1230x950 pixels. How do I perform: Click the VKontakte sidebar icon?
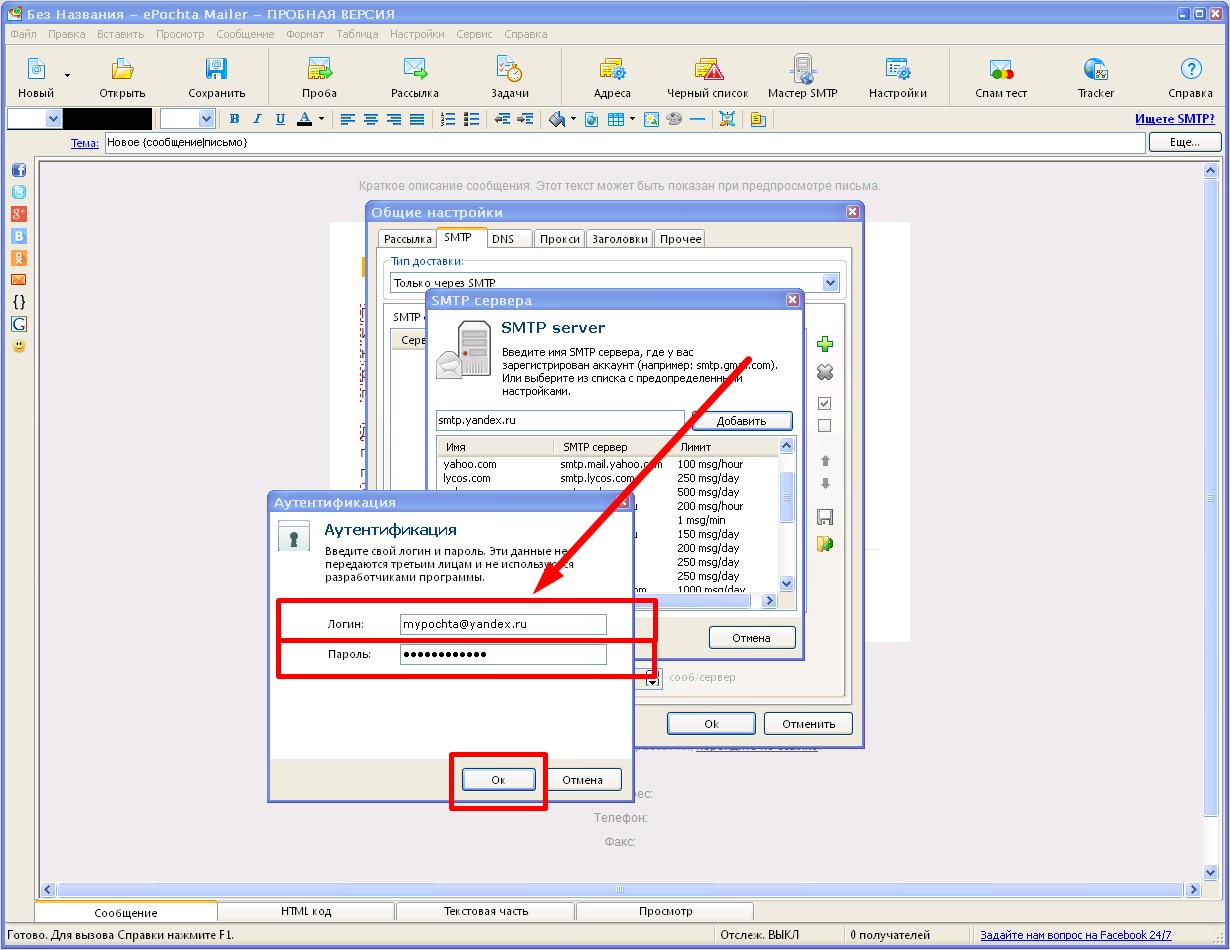[18, 236]
